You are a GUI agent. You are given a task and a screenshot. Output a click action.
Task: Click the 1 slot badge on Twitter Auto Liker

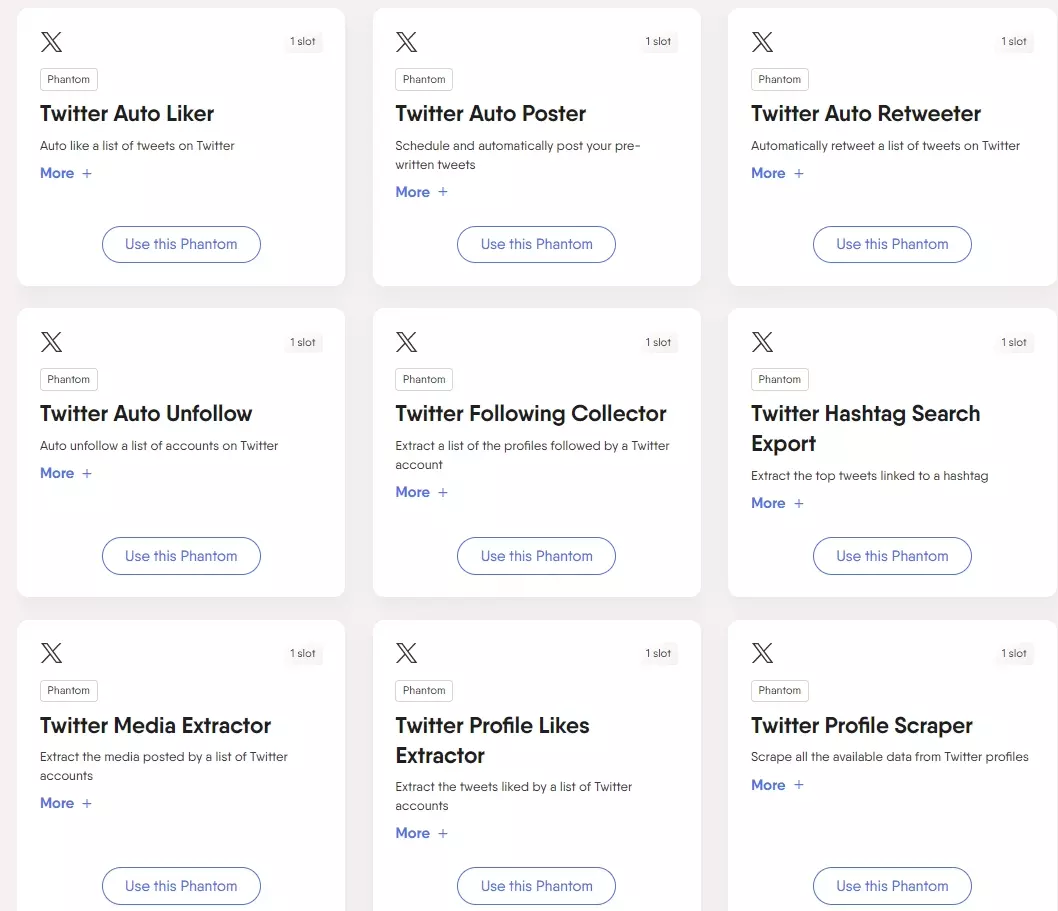point(303,42)
